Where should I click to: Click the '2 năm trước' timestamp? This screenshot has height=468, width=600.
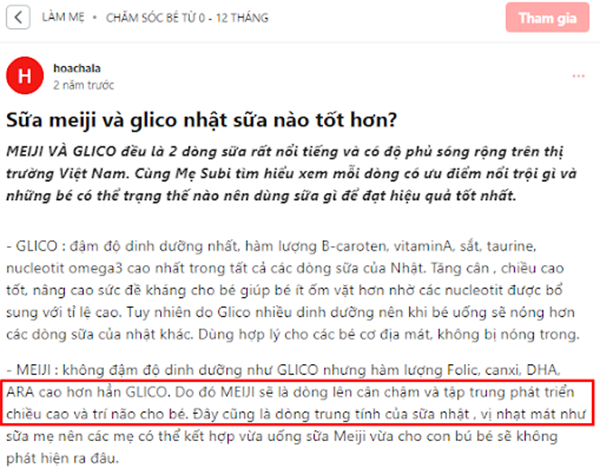[x=83, y=85]
